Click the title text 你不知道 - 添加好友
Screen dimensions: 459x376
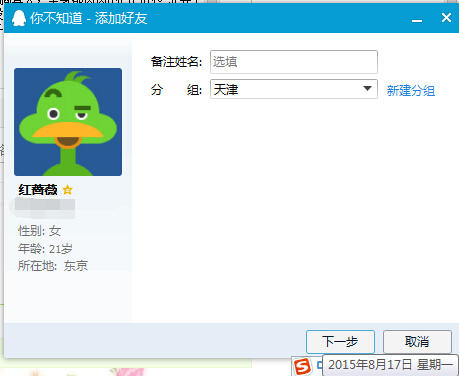point(89,18)
